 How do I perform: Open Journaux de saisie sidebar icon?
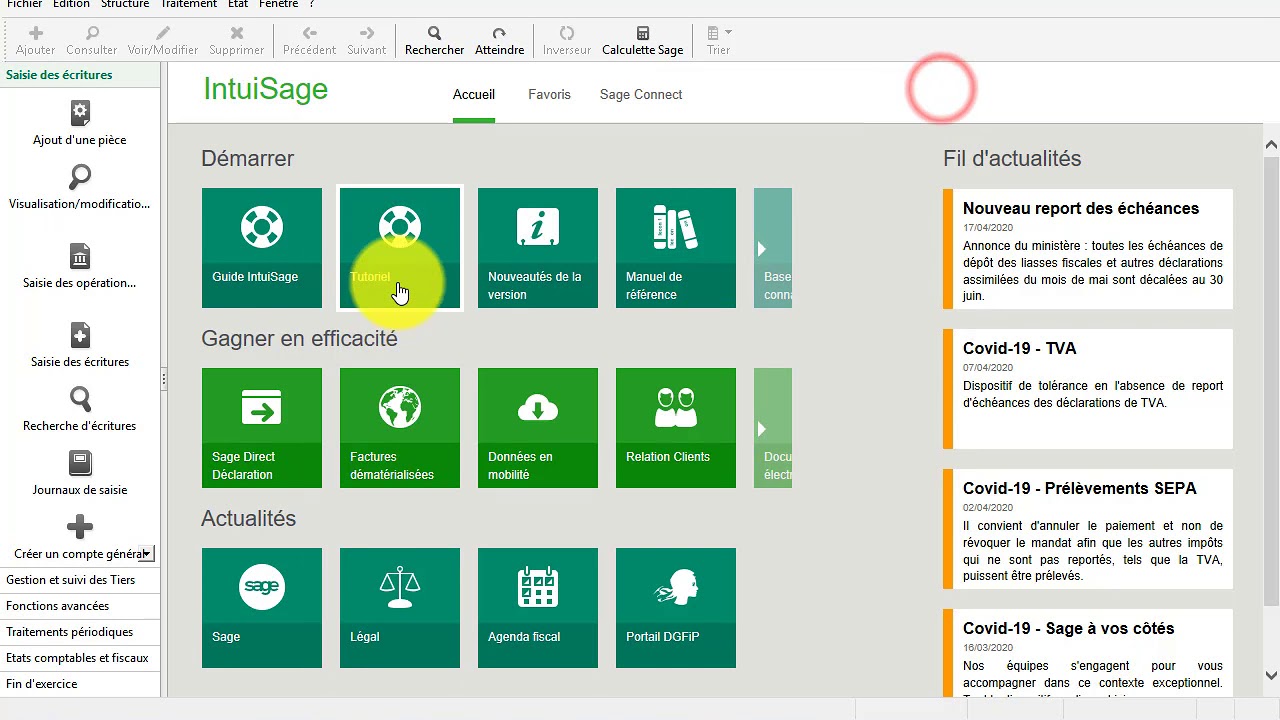click(x=80, y=463)
